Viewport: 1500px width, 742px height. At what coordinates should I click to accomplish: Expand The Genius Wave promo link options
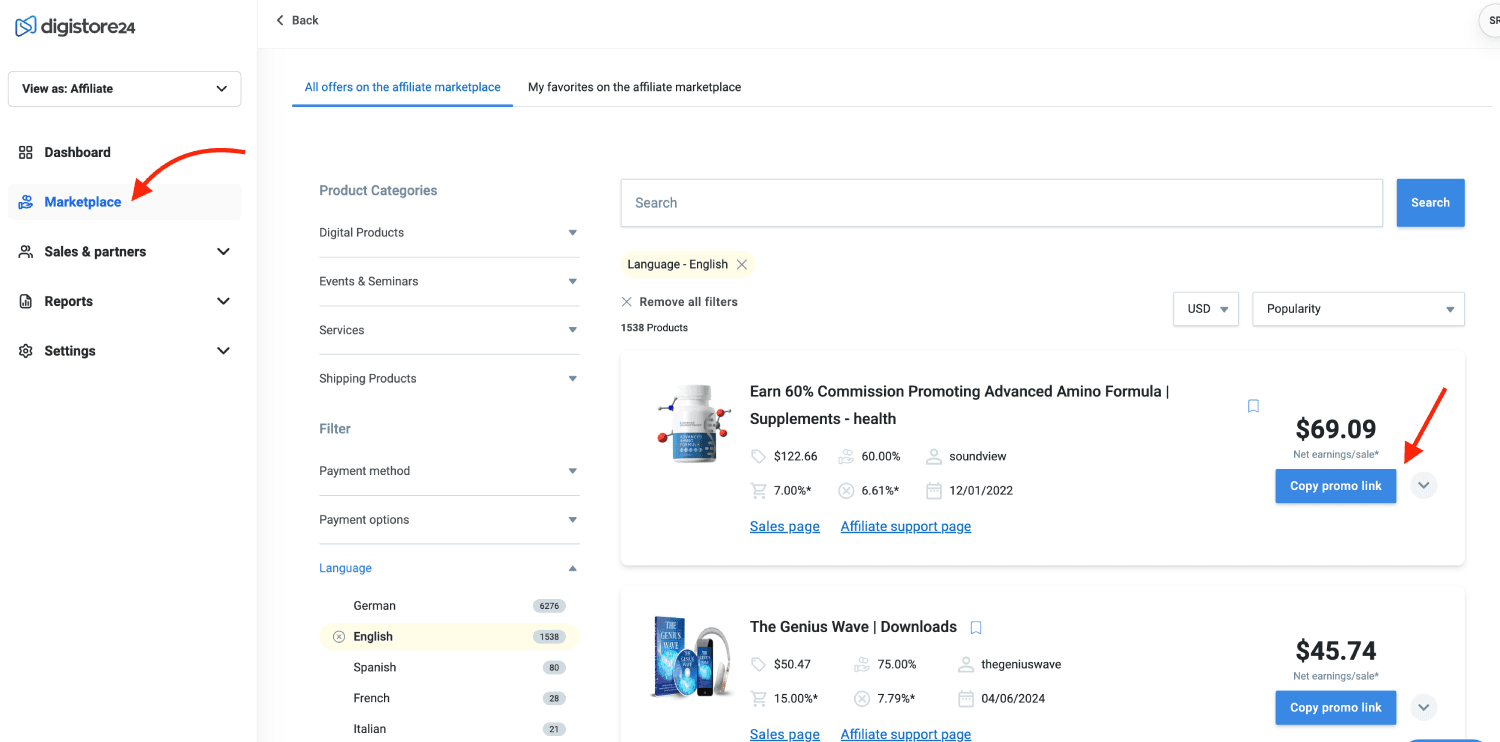tap(1424, 708)
